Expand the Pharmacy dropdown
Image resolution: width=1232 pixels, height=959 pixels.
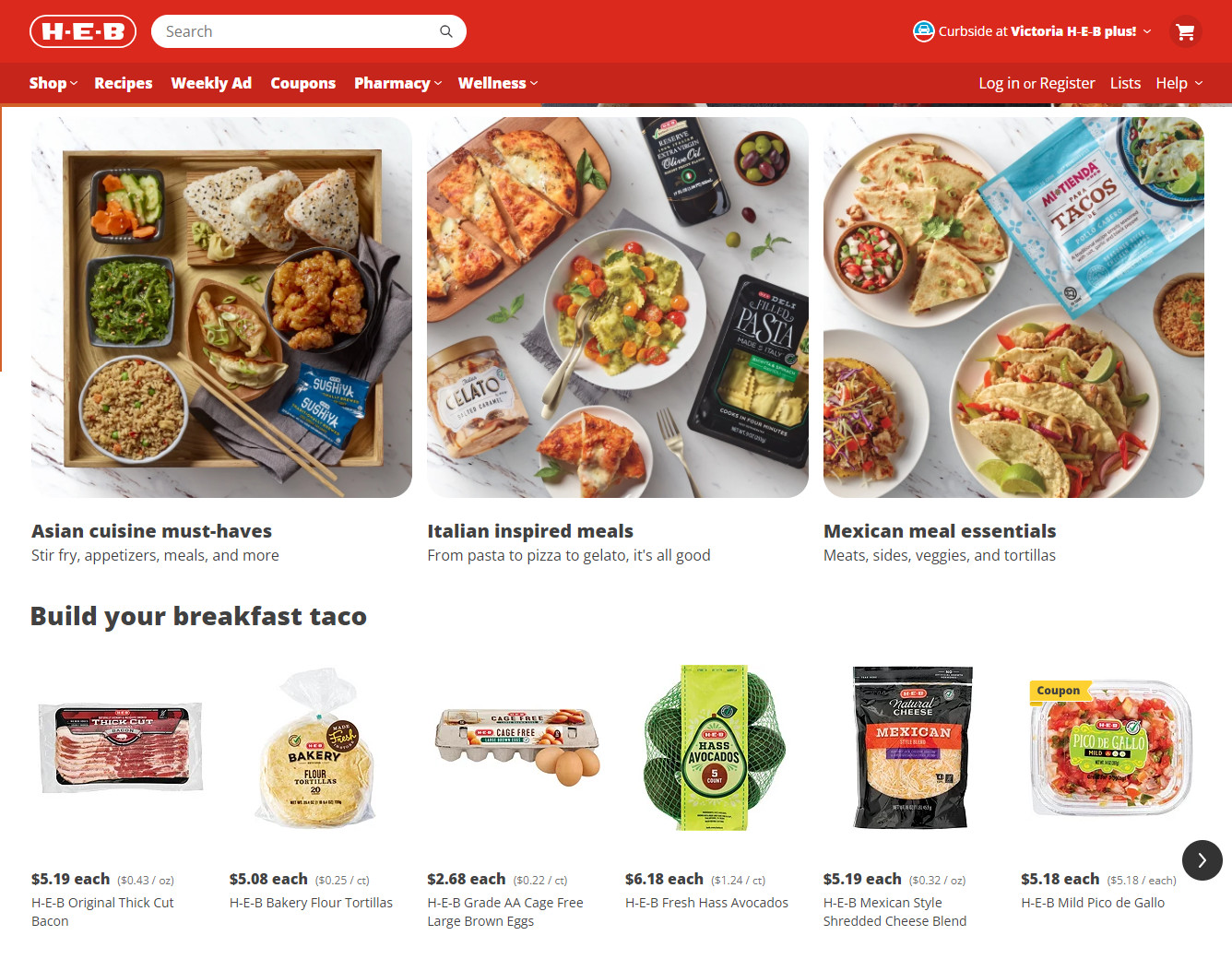click(398, 83)
